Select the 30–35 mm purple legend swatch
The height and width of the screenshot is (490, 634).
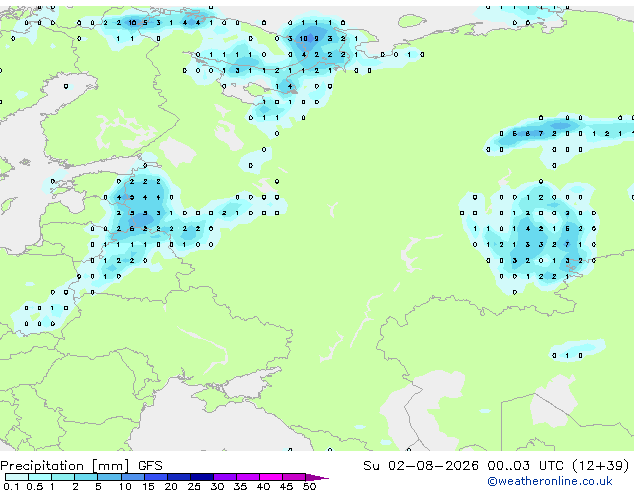pos(224,477)
